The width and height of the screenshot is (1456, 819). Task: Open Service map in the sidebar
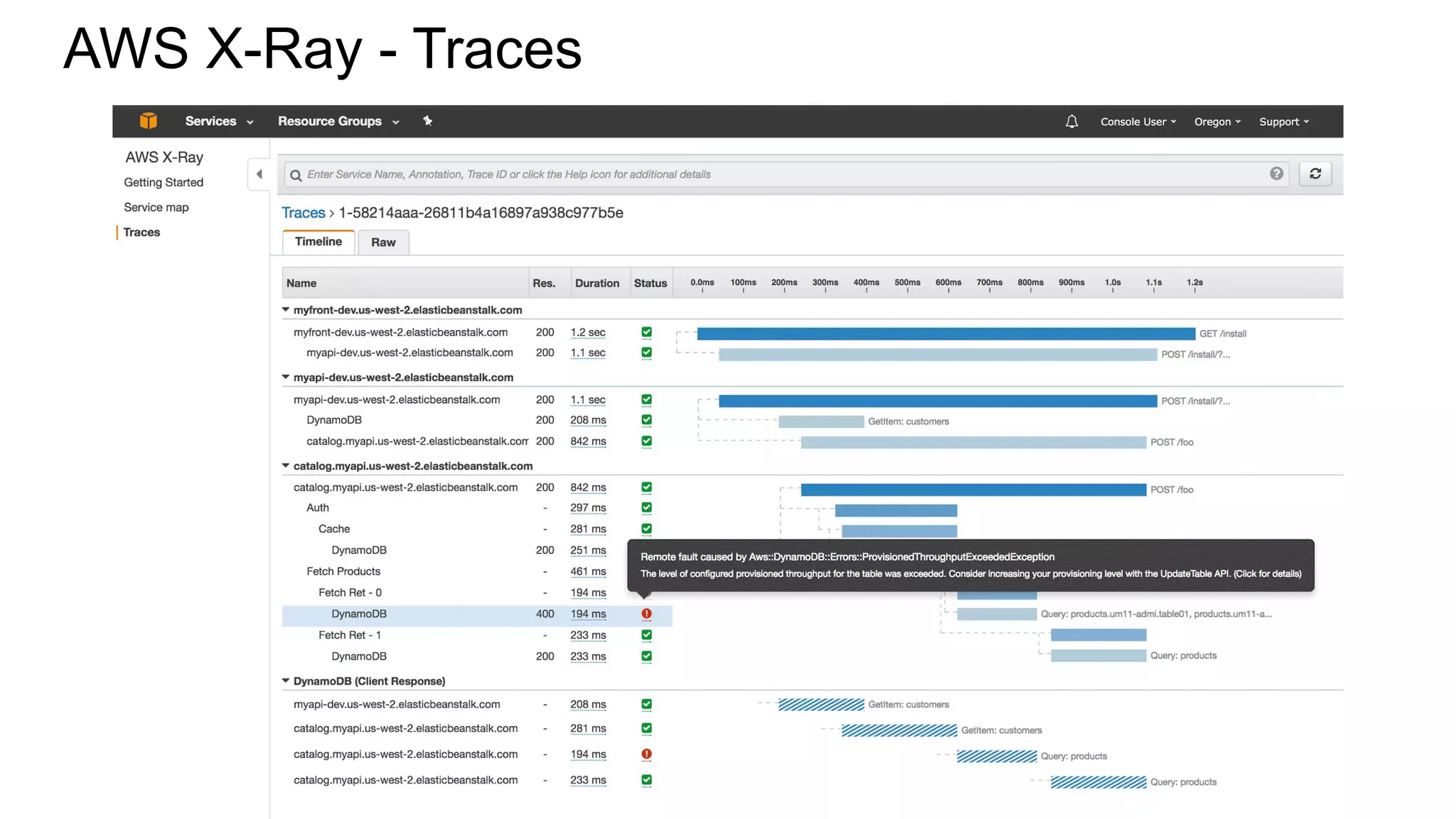[x=156, y=208]
